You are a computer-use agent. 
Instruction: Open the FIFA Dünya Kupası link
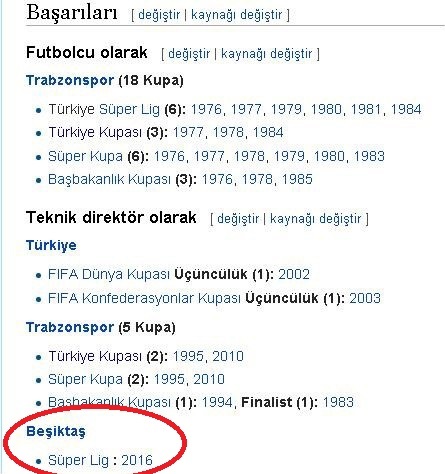(x=109, y=274)
